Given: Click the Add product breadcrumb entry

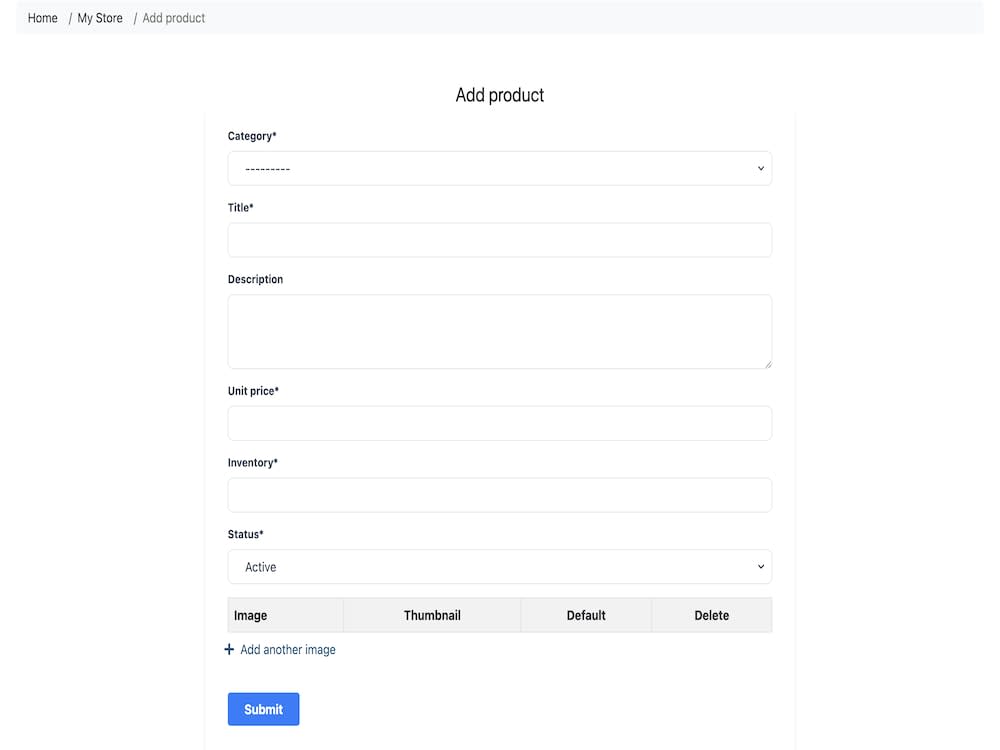Looking at the screenshot, I should click(172, 17).
